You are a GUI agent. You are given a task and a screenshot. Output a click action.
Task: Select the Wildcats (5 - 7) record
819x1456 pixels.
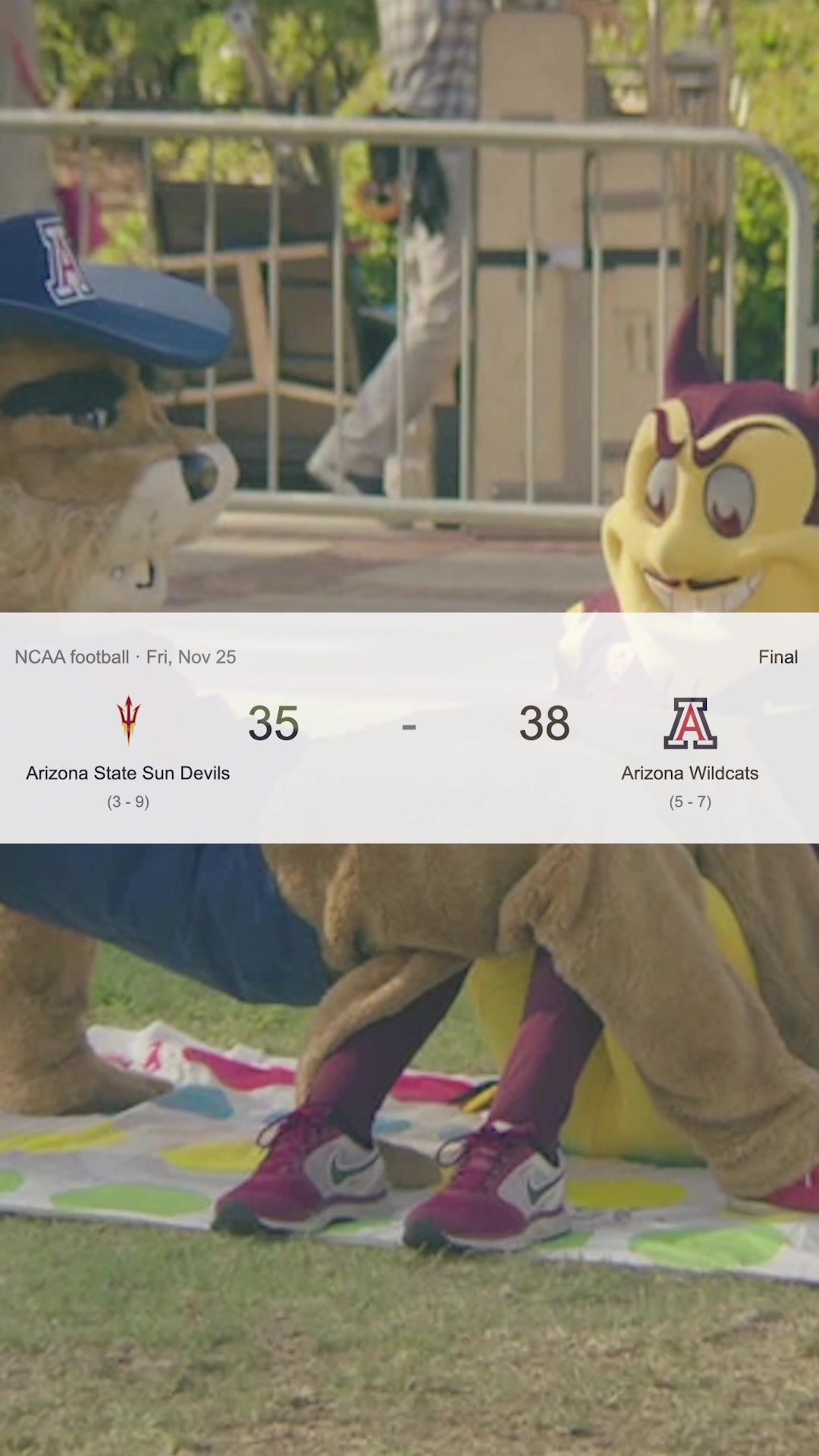(690, 802)
